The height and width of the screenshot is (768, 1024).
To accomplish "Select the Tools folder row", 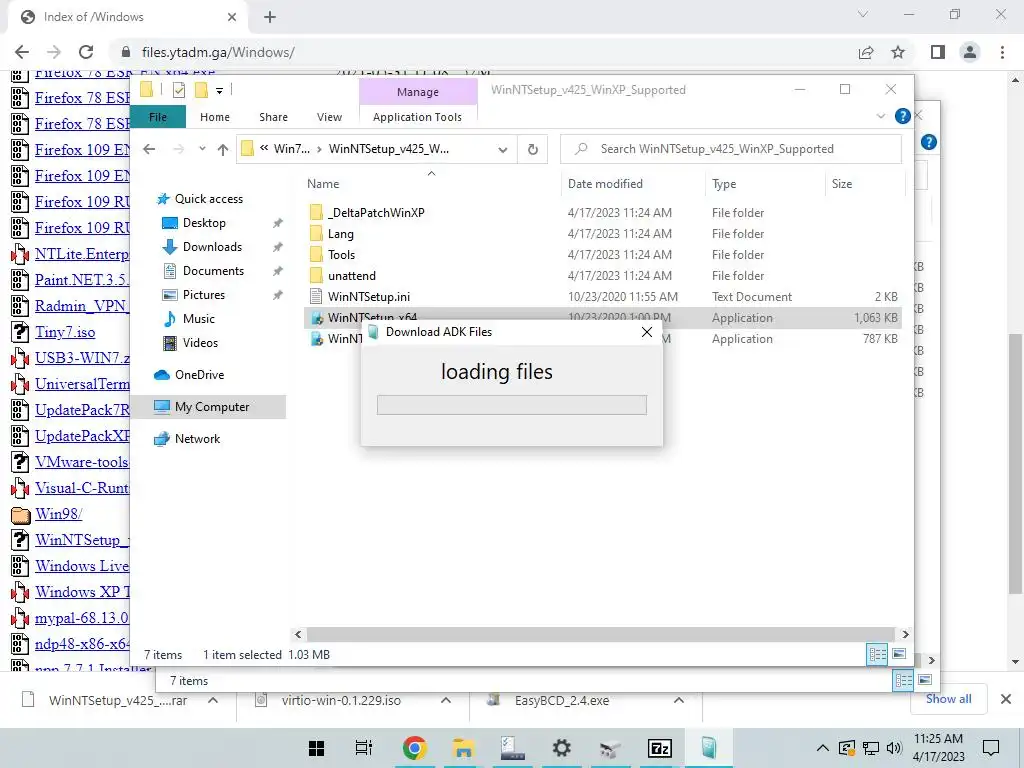I will [x=604, y=255].
